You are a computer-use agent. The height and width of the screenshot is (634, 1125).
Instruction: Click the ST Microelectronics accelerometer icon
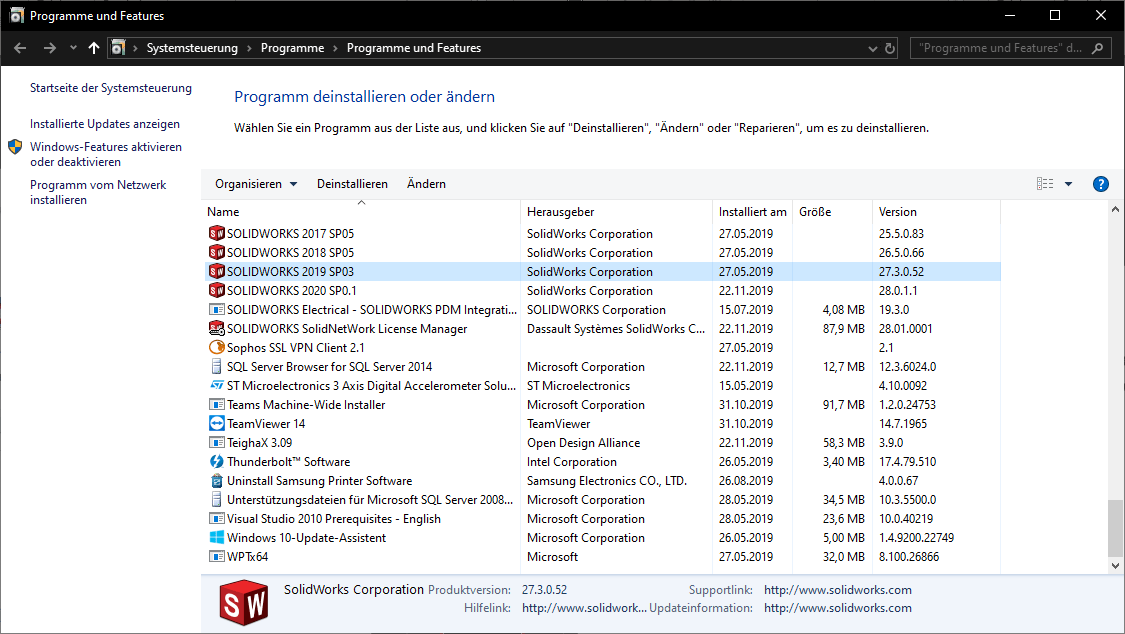pyautogui.click(x=217, y=385)
